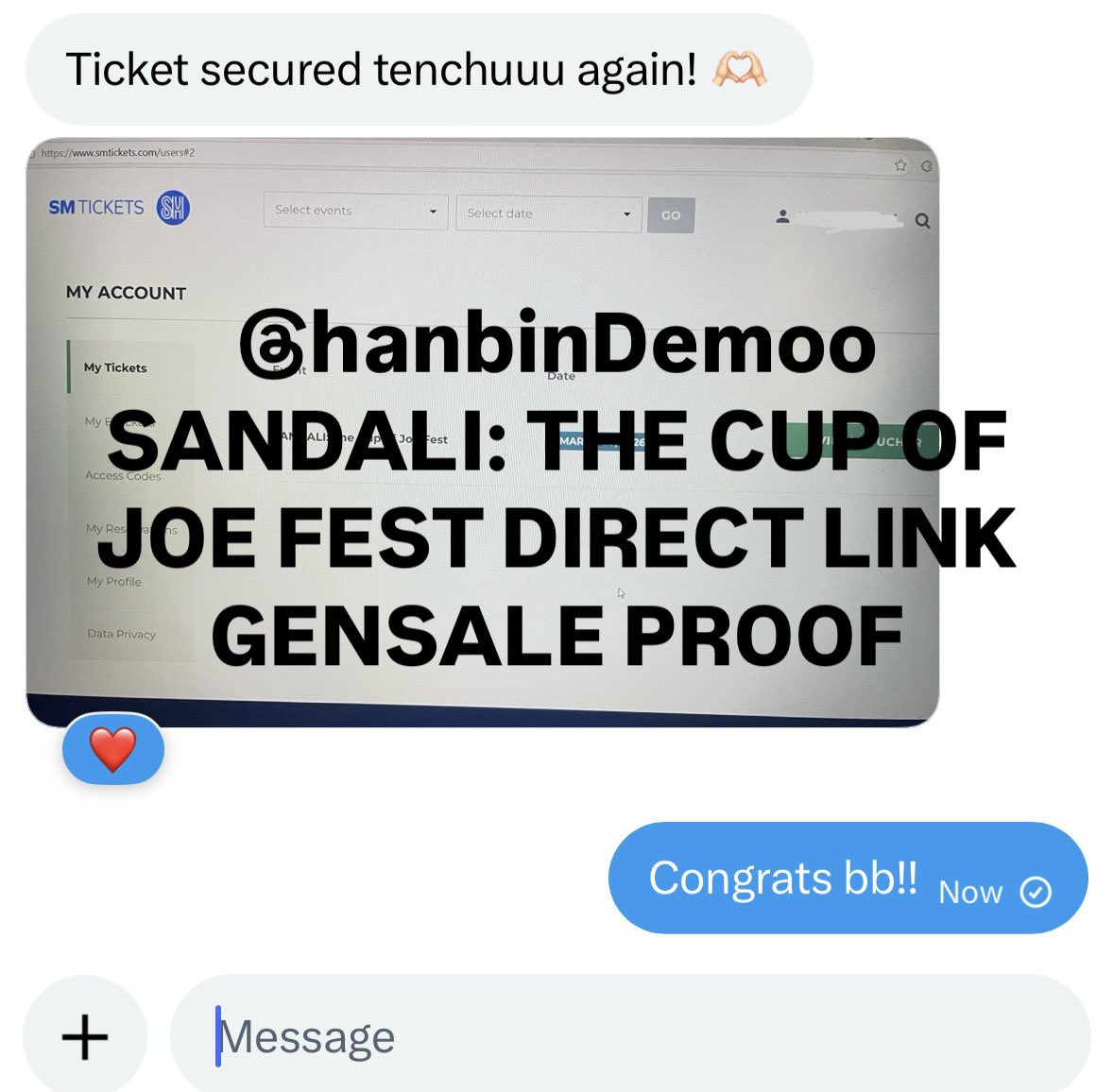Image resolution: width=1113 pixels, height=1092 pixels.
Task: Tap the red heart reaction
Action: click(x=112, y=749)
